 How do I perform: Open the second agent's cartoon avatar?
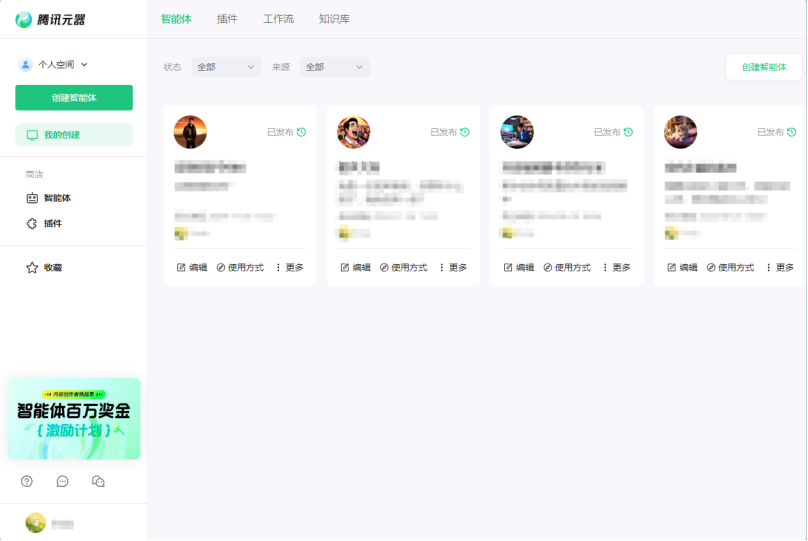pos(354,132)
